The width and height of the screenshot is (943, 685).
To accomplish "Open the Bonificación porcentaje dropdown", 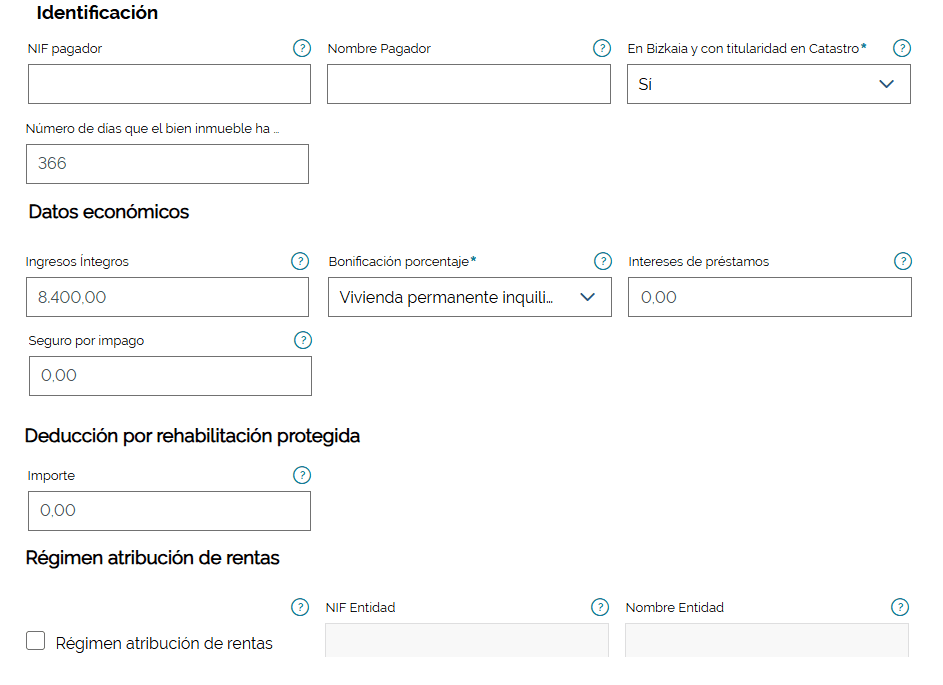I will pos(469,297).
